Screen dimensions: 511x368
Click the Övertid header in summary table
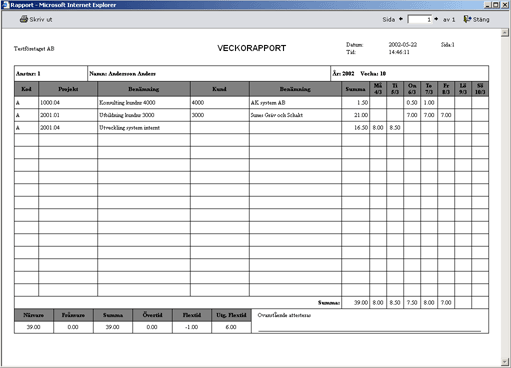click(x=152, y=315)
